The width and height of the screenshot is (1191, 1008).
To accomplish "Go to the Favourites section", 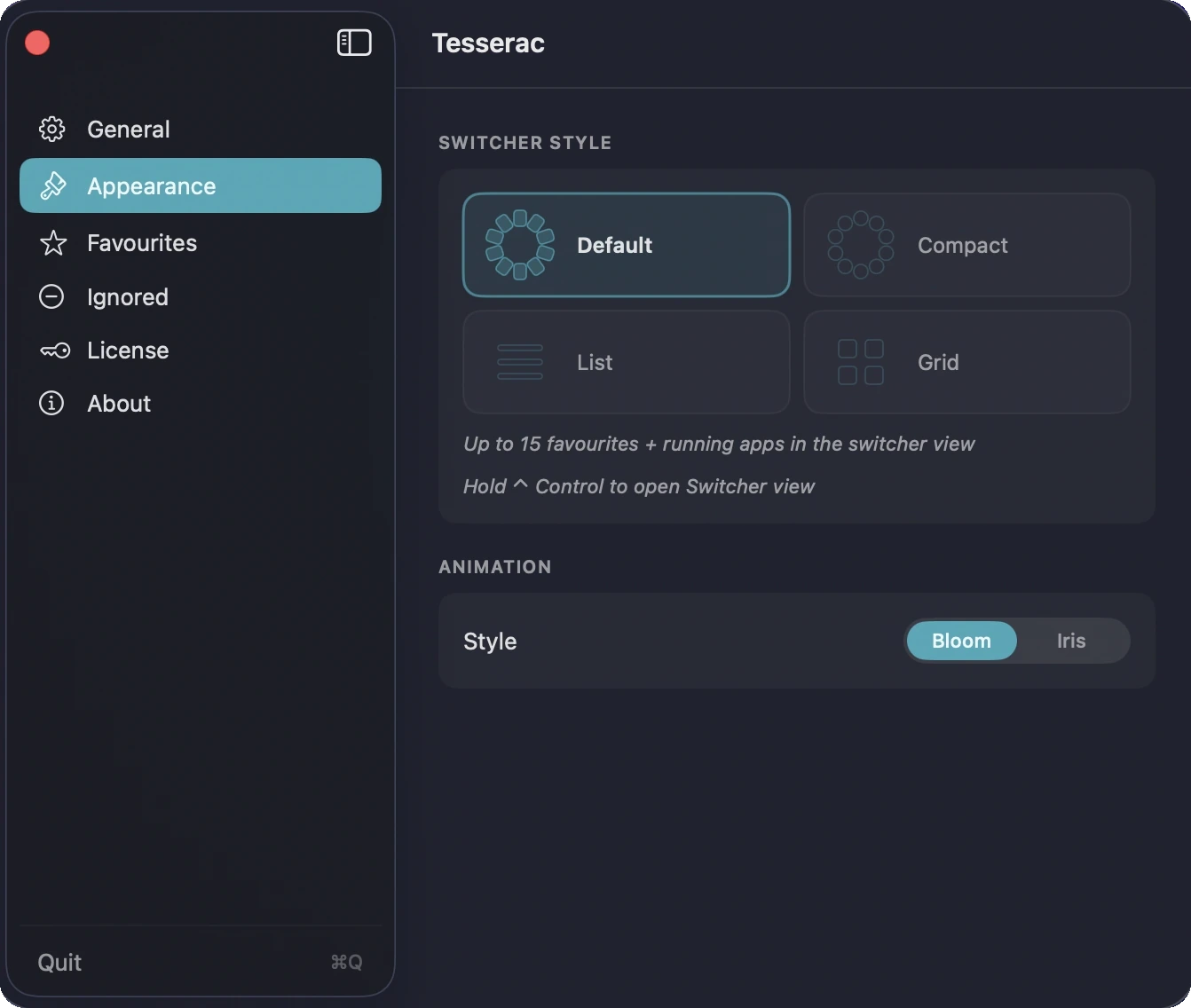I will pyautogui.click(x=201, y=243).
